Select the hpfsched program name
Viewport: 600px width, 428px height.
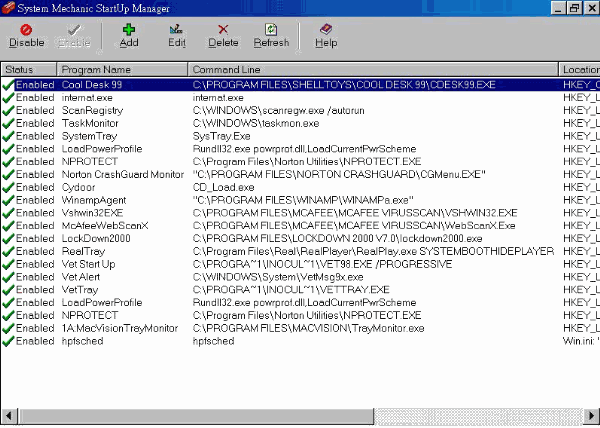pyautogui.click(x=82, y=341)
